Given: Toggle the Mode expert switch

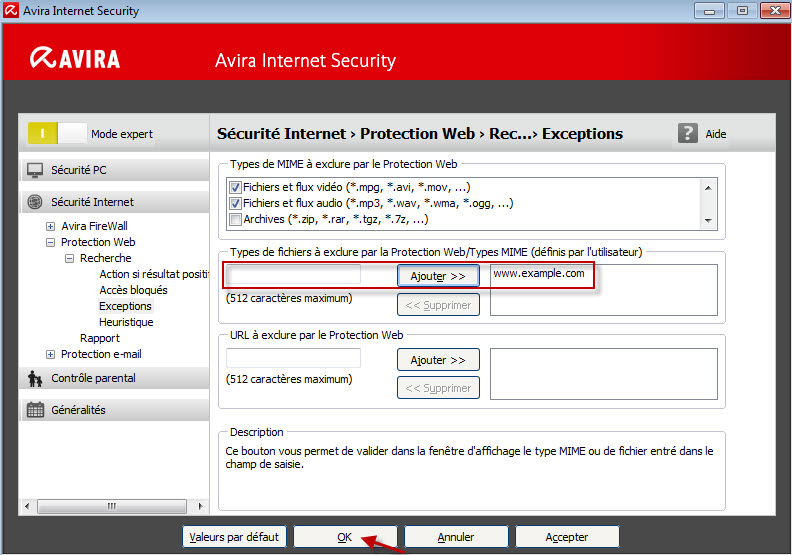Looking at the screenshot, I should pos(57,134).
